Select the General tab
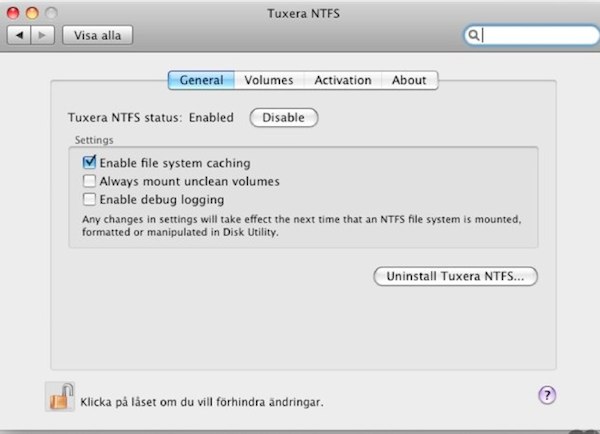The height and width of the screenshot is (434, 600). click(x=201, y=80)
